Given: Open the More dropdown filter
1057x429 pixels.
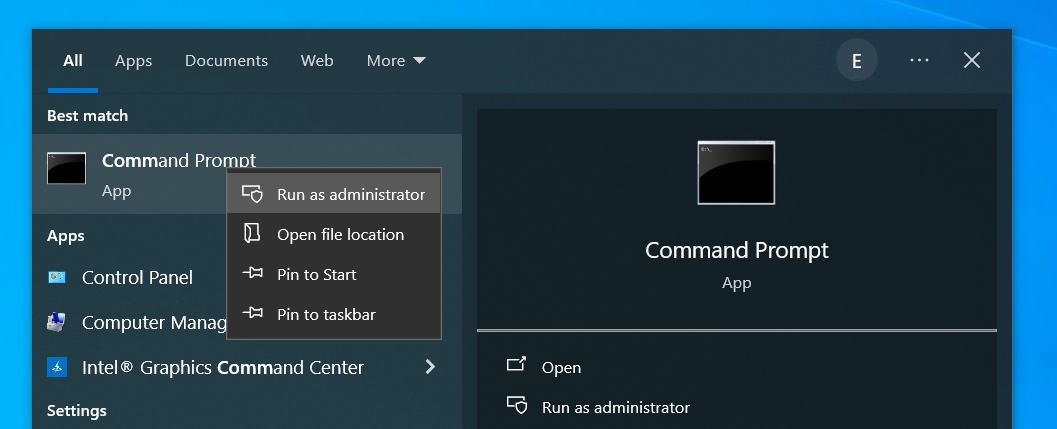Looking at the screenshot, I should tap(396, 61).
